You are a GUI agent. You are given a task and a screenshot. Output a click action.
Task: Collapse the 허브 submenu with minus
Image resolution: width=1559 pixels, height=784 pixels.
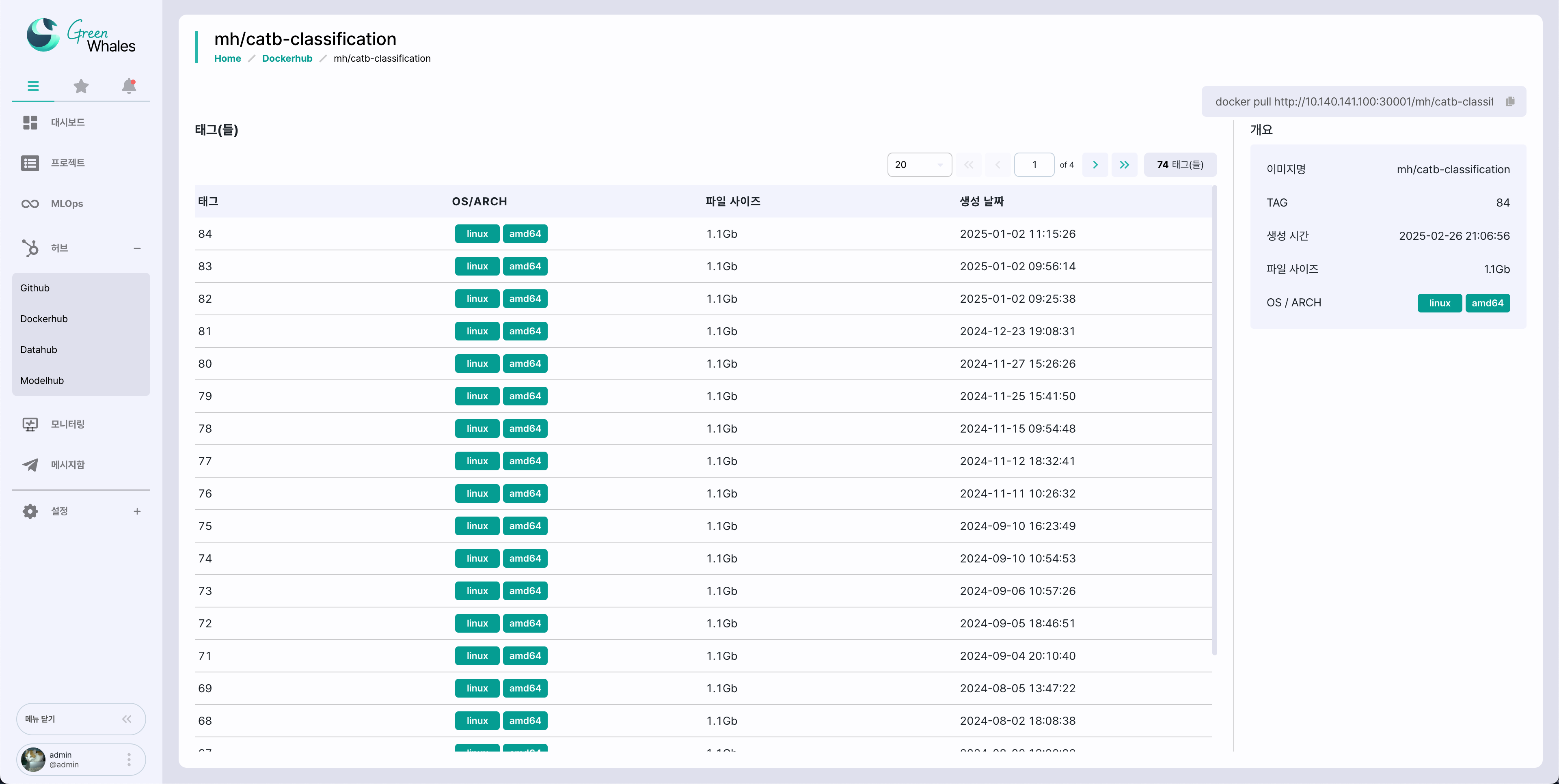click(x=137, y=248)
